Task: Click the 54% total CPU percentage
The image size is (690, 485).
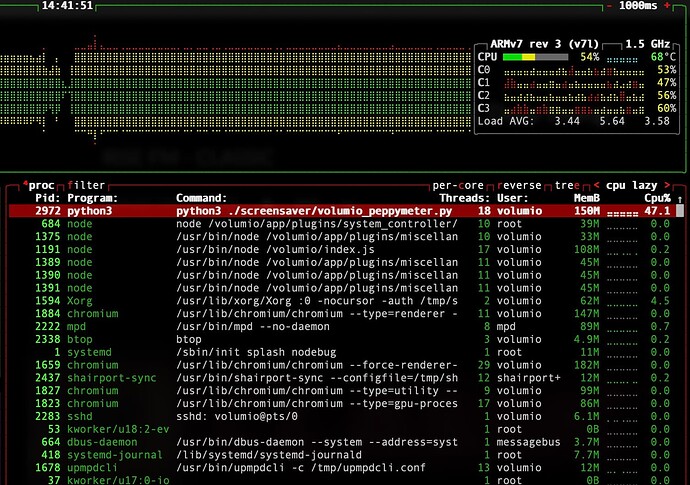Action: point(590,57)
